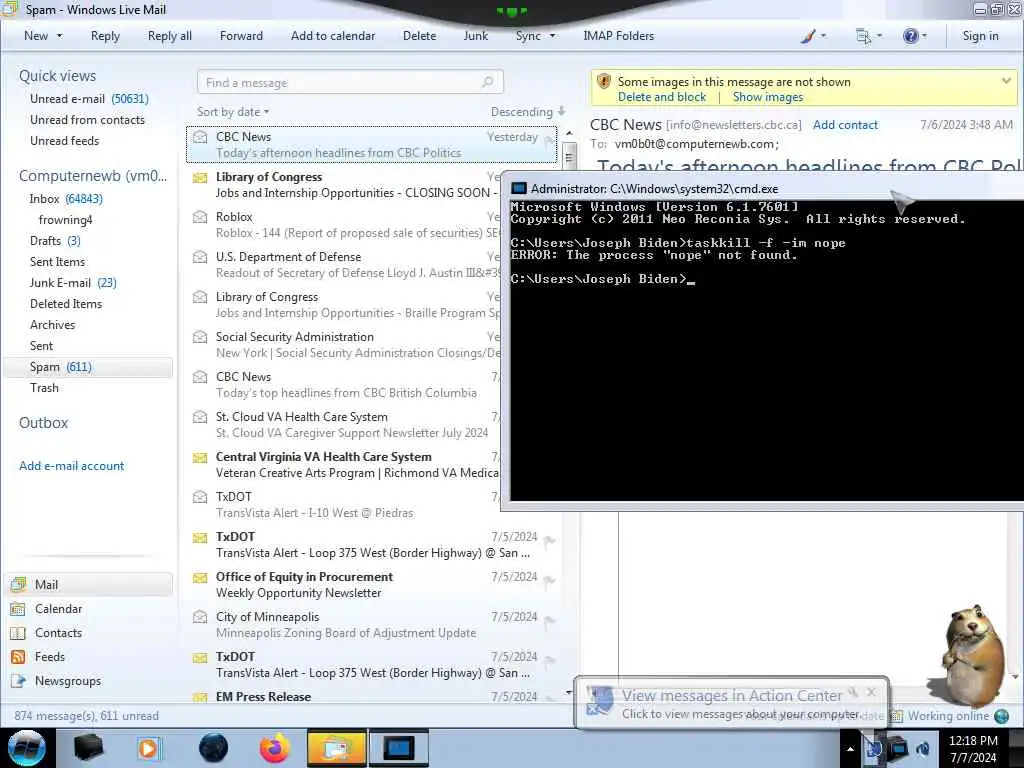Click Reply in toolbar
This screenshot has width=1024, height=768.
105,36
